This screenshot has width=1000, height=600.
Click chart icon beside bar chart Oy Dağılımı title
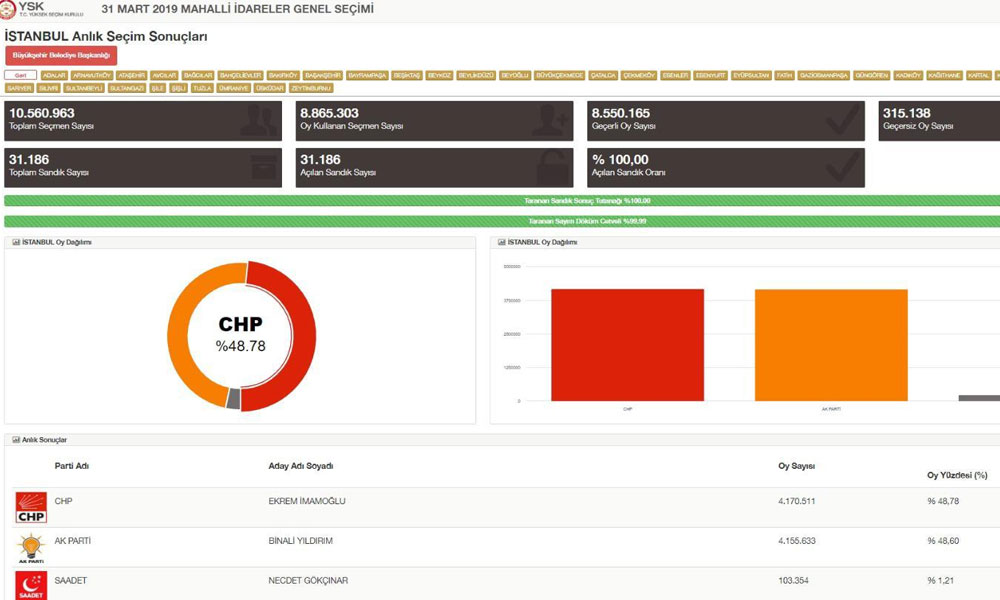tap(501, 243)
